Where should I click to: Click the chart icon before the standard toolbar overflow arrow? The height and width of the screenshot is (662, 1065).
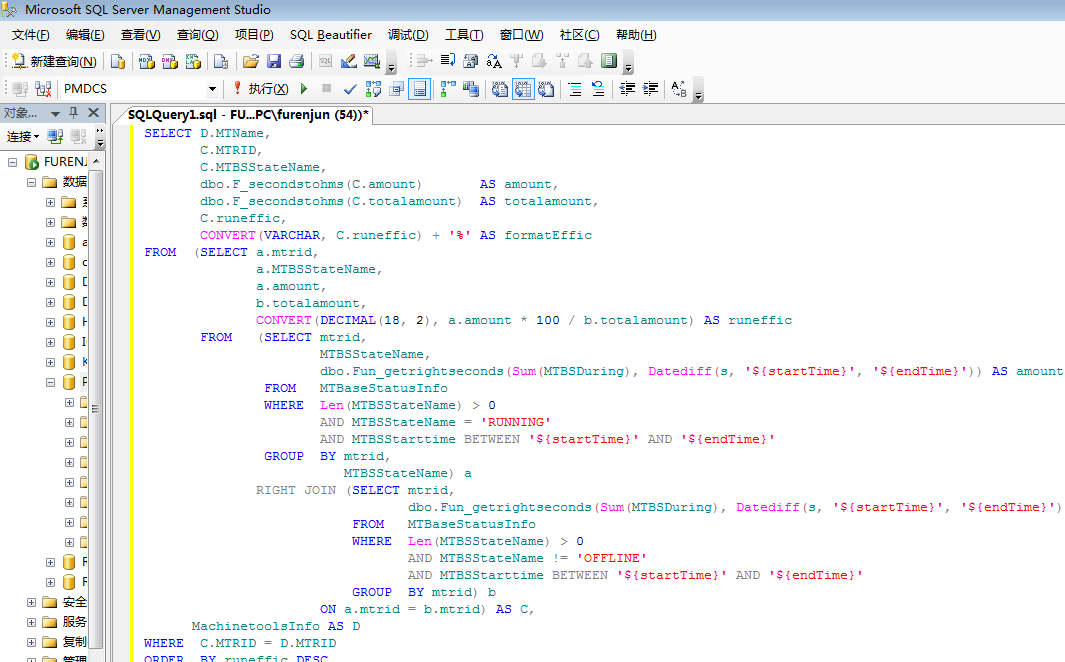pos(372,62)
